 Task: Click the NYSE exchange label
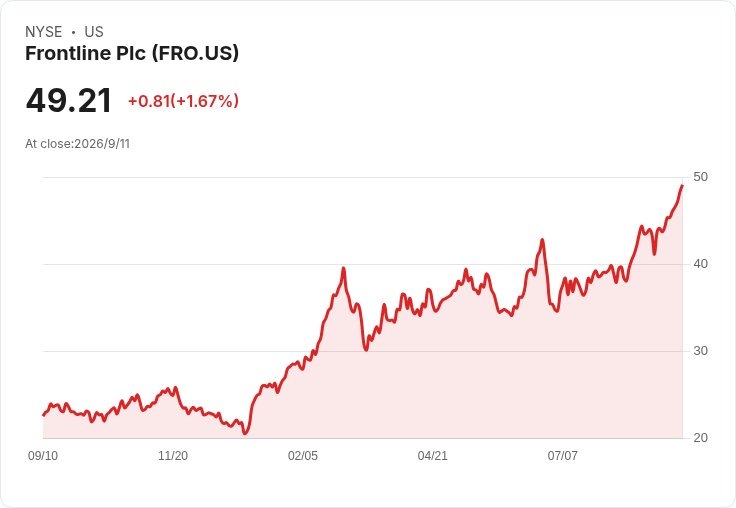pos(44,32)
